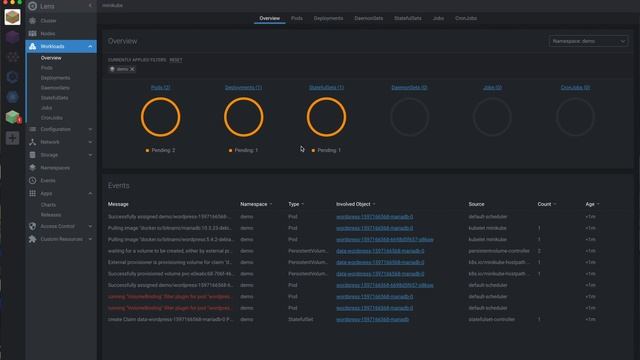Click the Pods 'Pending: 2' legend
This screenshot has height=360, width=640.
tap(160, 150)
